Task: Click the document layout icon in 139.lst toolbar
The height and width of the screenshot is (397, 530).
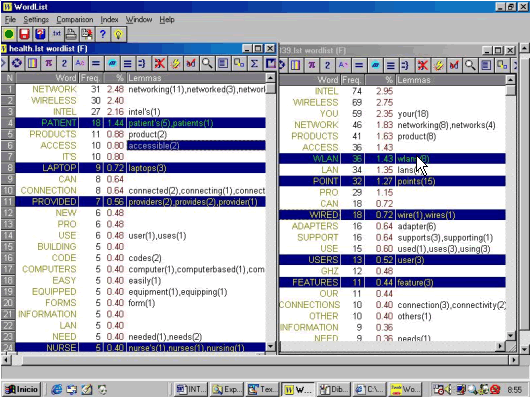Action: click(x=486, y=65)
